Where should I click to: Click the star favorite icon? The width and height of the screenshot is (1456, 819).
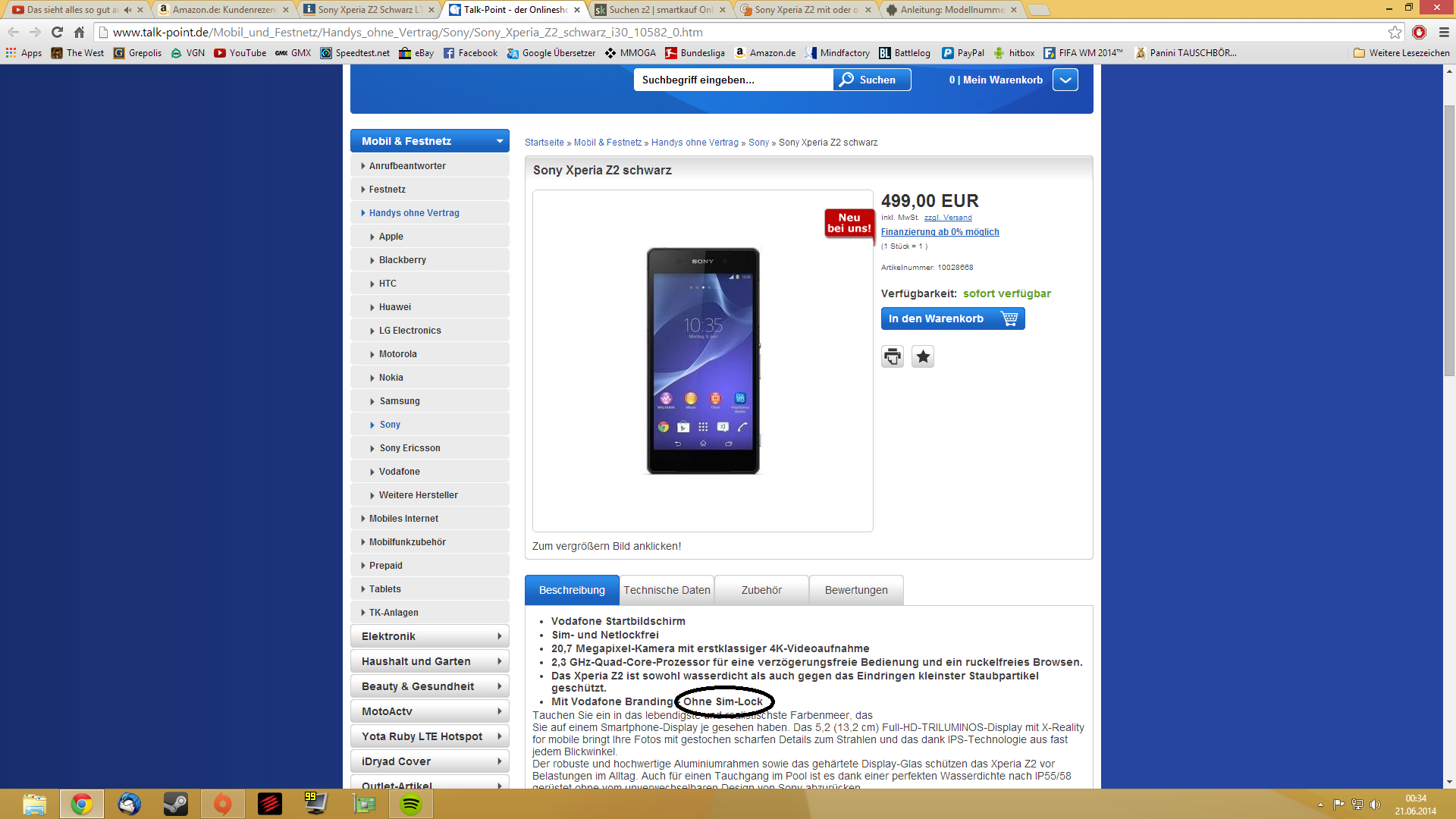point(923,356)
